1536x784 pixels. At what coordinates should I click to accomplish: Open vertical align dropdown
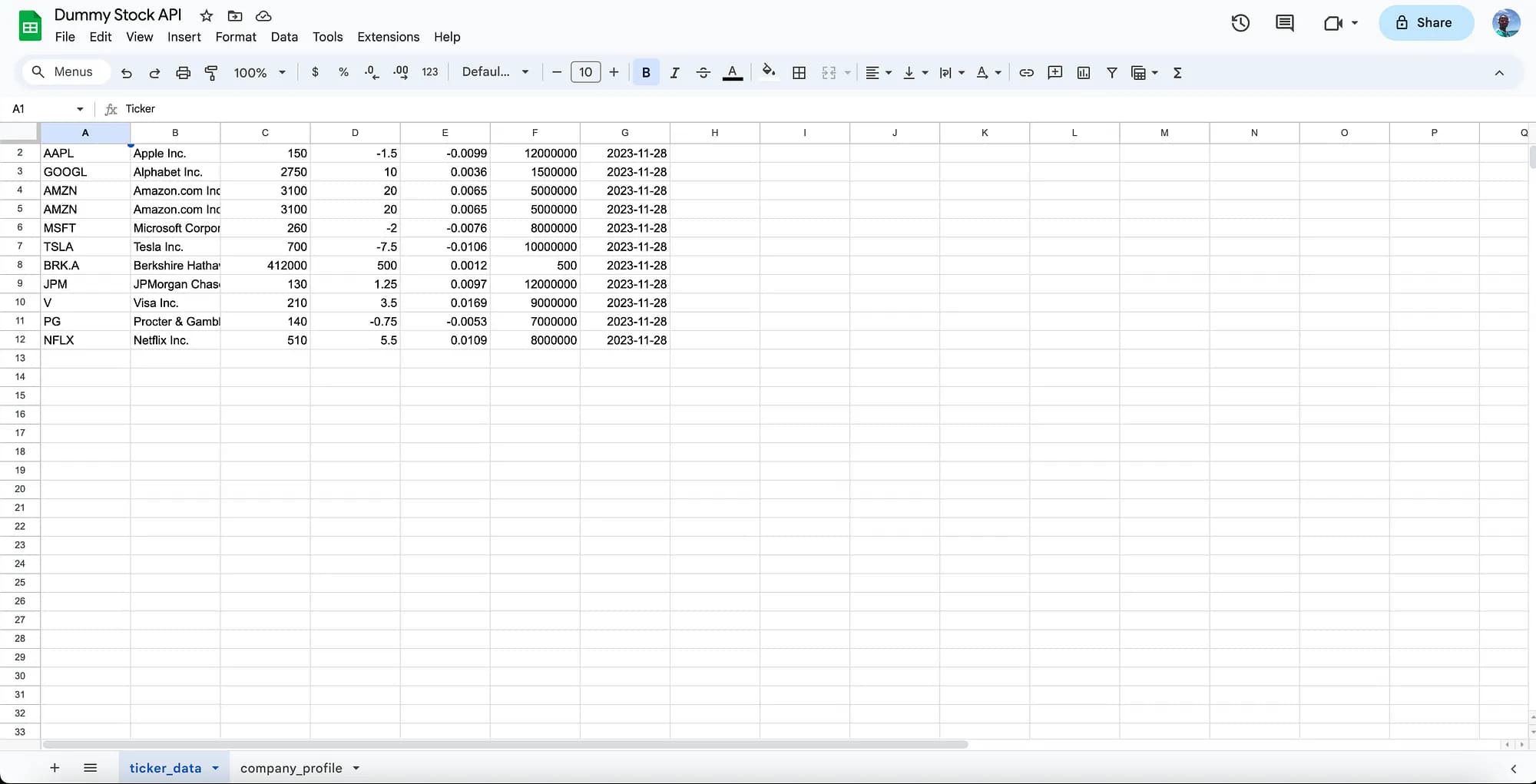[x=915, y=72]
